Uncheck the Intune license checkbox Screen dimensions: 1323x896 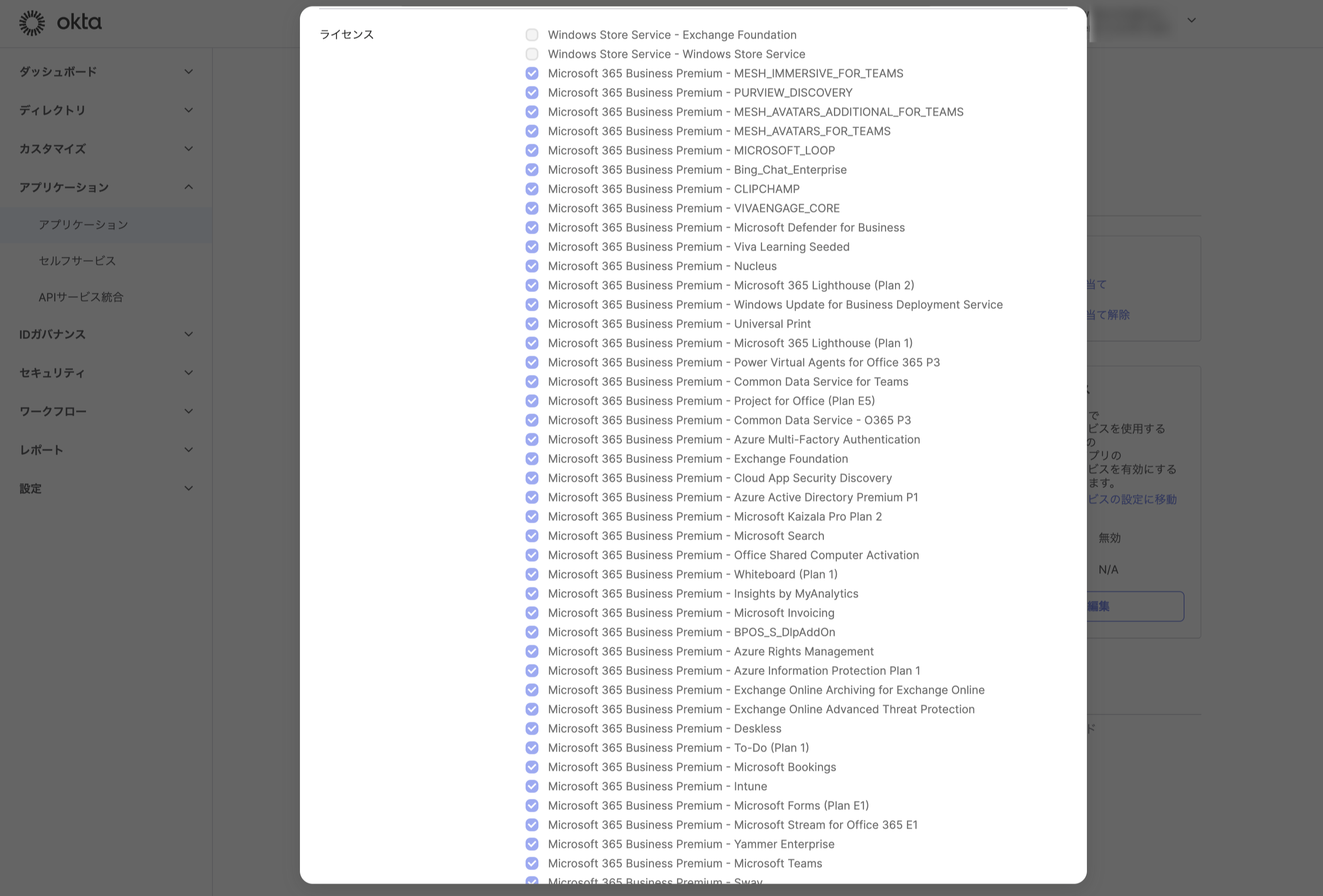(532, 786)
